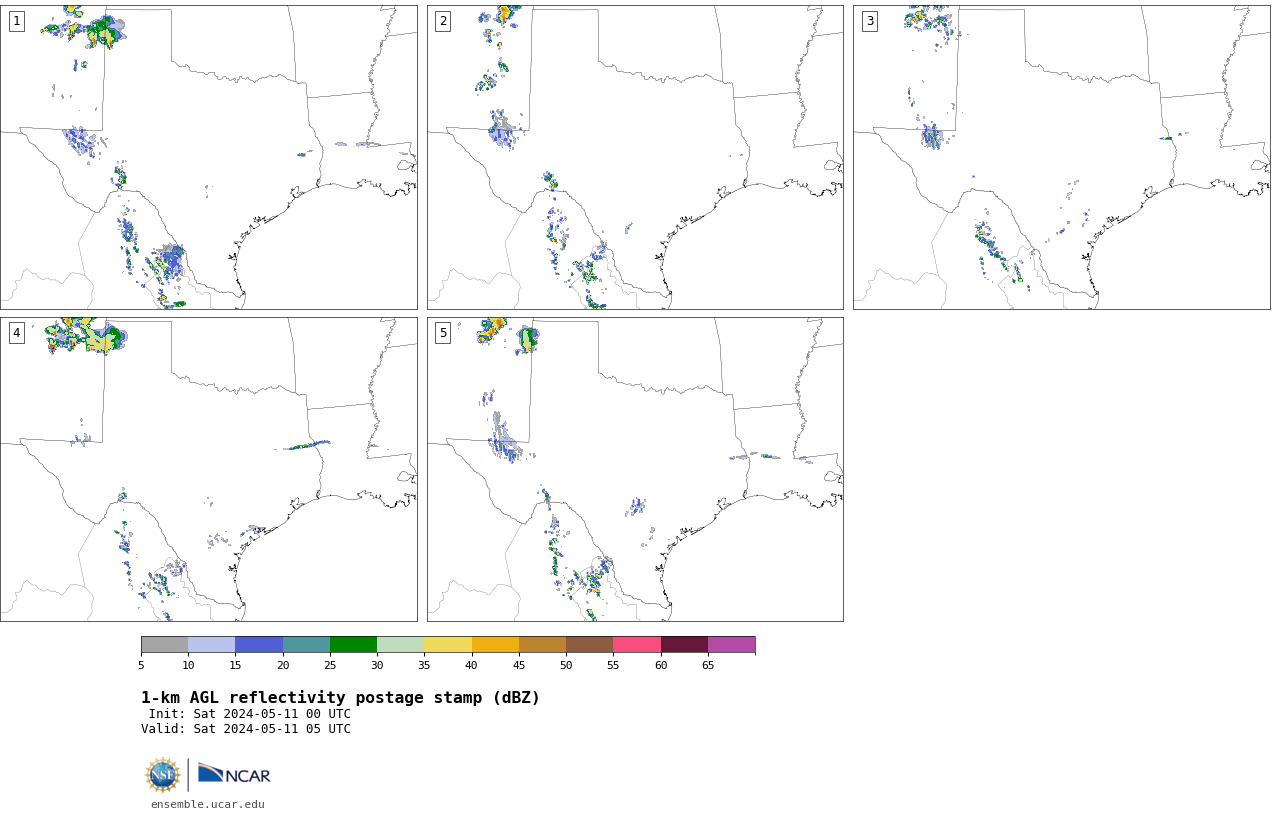The width and height of the screenshot is (1280, 815).
Task: Click the 'Valid: Sat 2024-05-11 05 UTC' text
Action: pyautogui.click(x=246, y=729)
